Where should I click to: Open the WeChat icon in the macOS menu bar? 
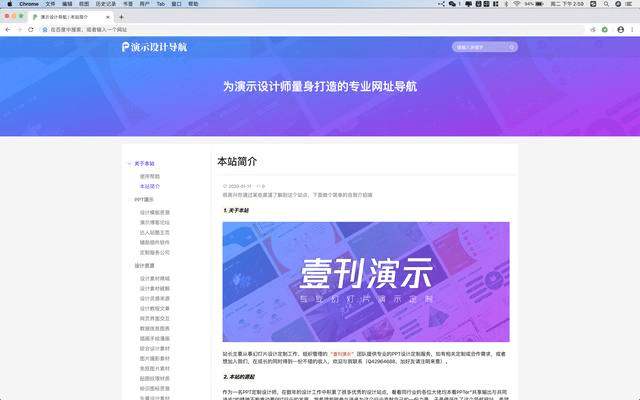[452, 4]
